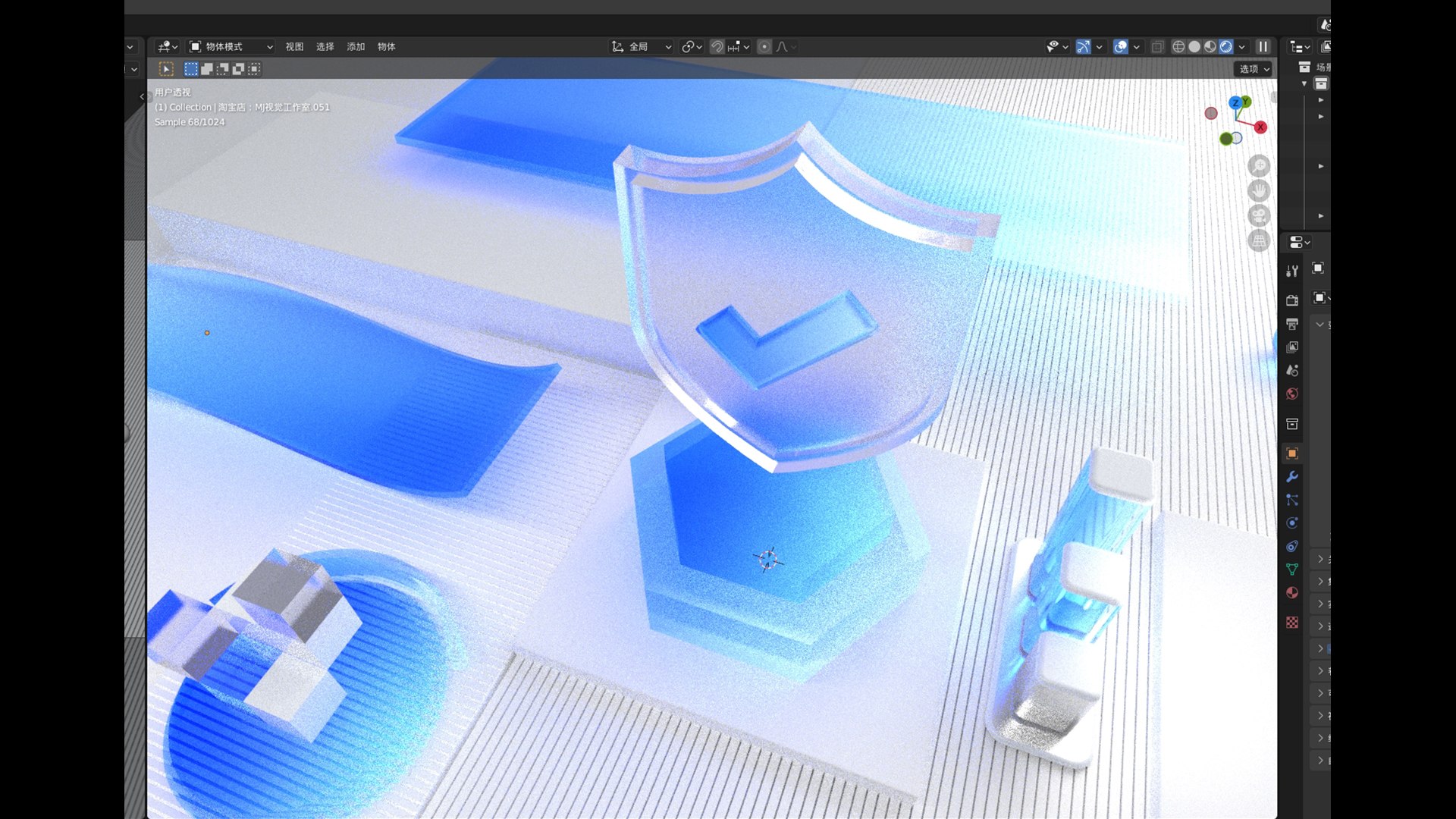Open the 物体模式 interaction mode dropdown
This screenshot has width=1456, height=819.
[231, 47]
